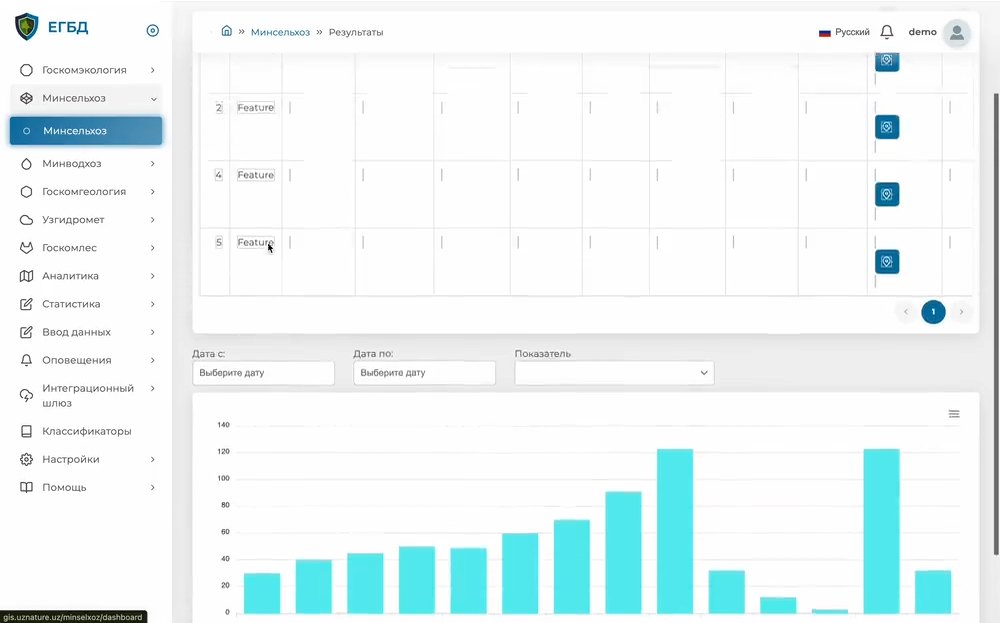Image resolution: width=1000 pixels, height=623 pixels.
Task: Click Feature cell in row 5
Action: [x=256, y=242]
